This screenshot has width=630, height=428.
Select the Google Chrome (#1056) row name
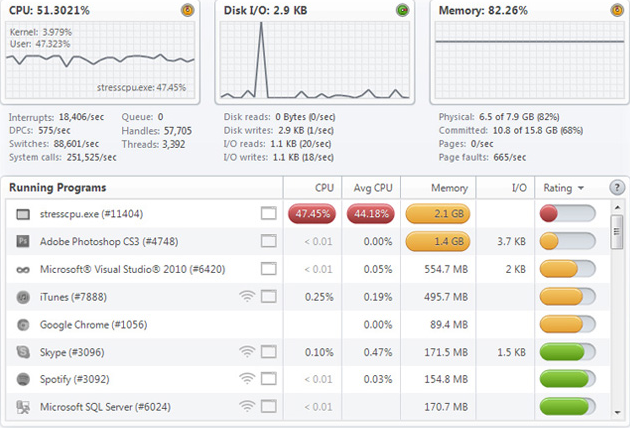[x=93, y=325]
